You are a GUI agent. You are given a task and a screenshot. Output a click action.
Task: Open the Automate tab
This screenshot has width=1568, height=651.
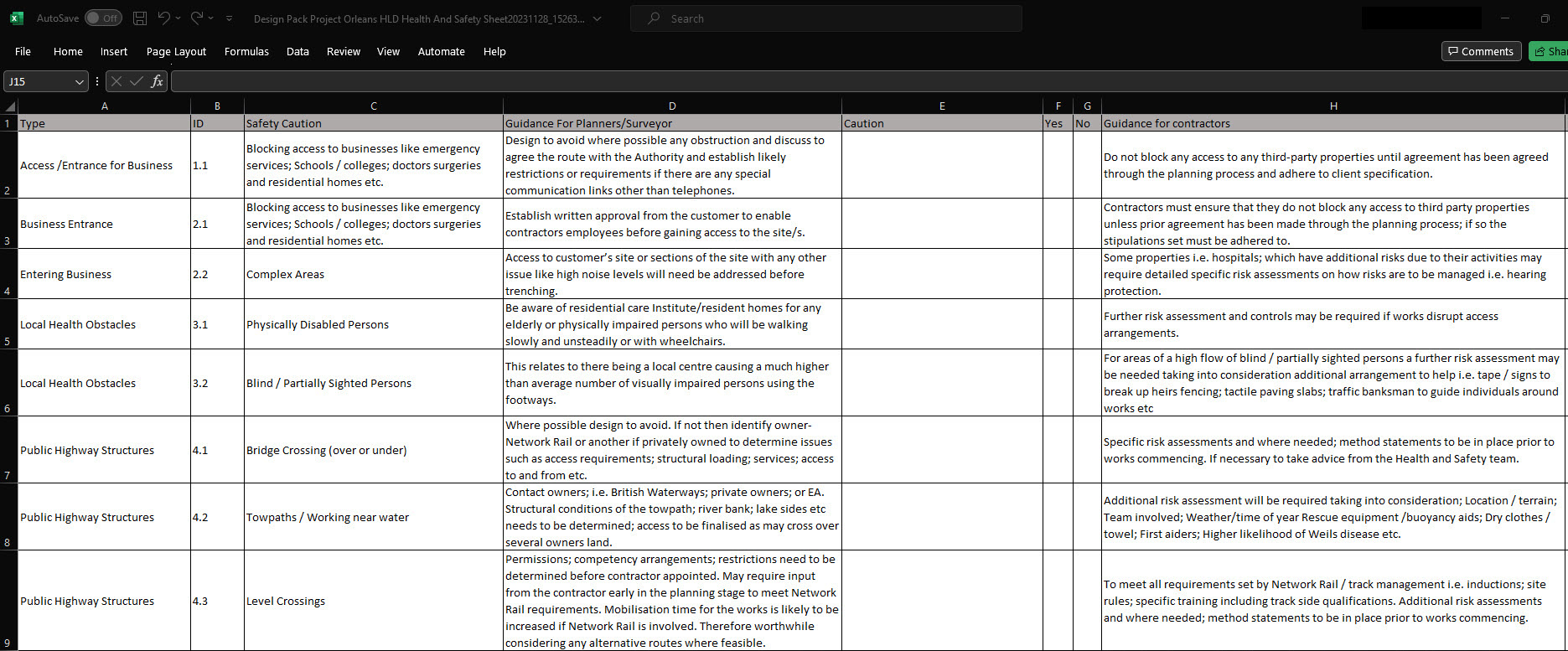pyautogui.click(x=442, y=51)
